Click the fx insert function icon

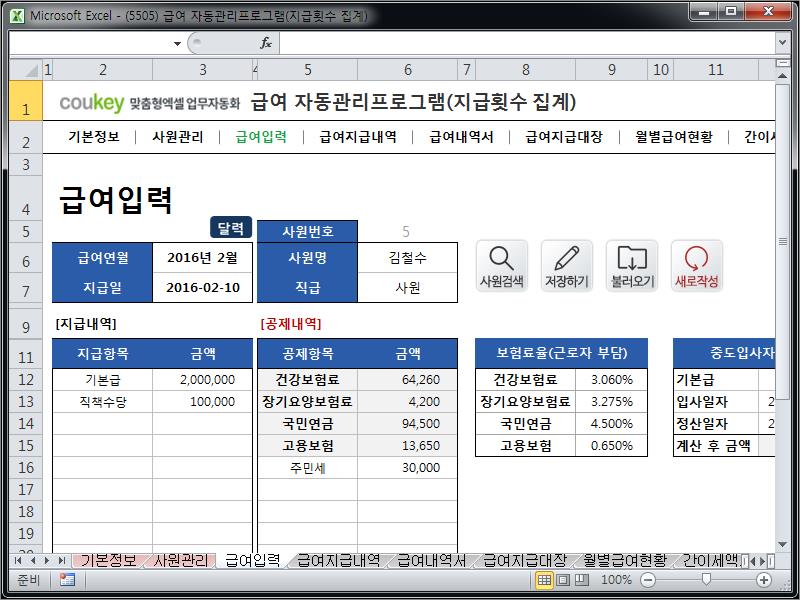266,43
